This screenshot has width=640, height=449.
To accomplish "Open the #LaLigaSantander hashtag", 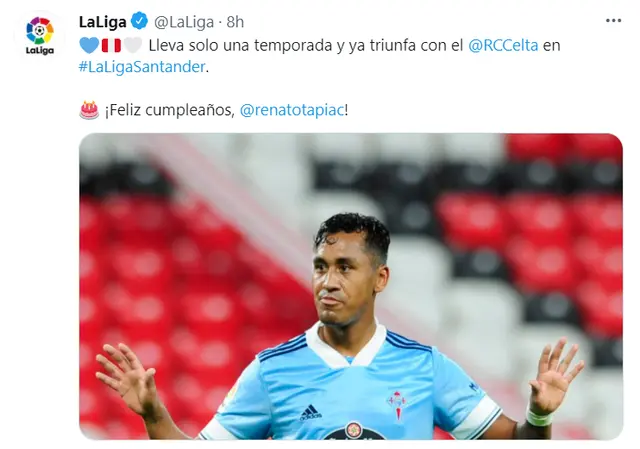I will 142,67.
